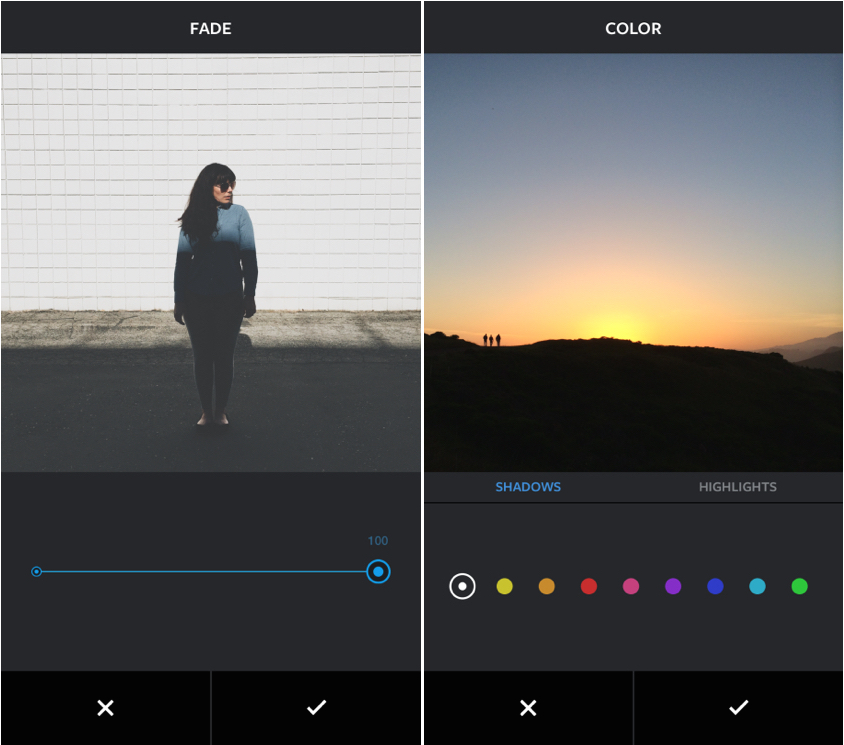Viewport: 844px width, 745px height.
Task: Pick the pink color dot
Action: [x=631, y=586]
